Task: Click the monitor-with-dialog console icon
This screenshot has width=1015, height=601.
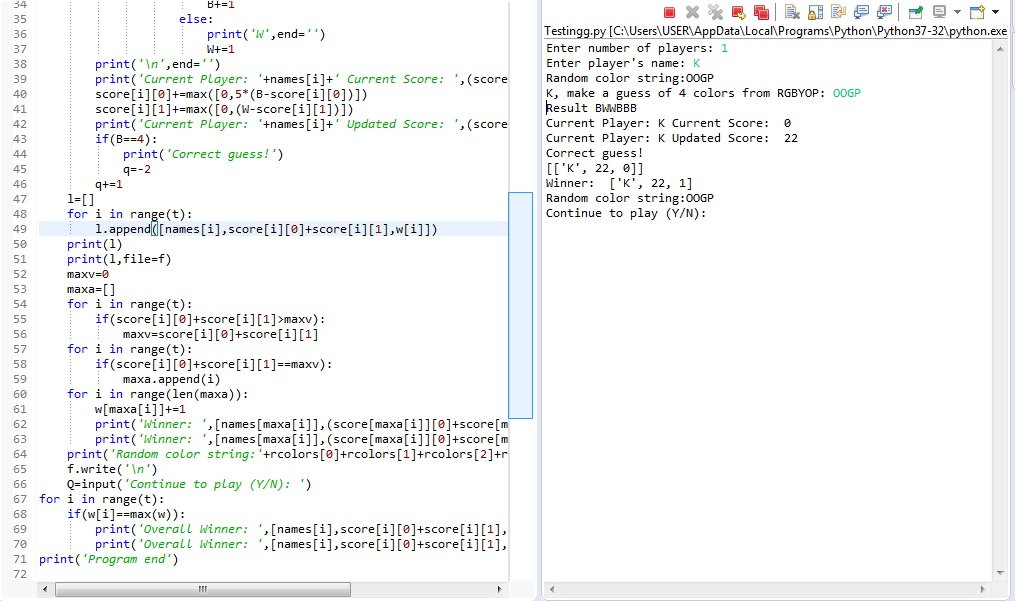Action: [859, 12]
